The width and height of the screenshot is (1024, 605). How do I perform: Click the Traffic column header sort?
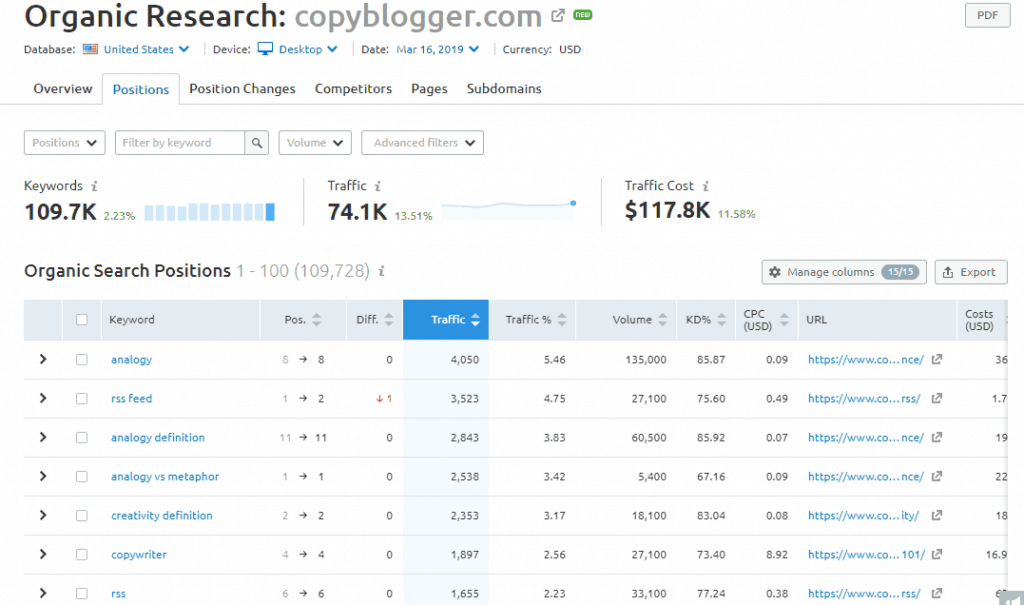pos(446,319)
